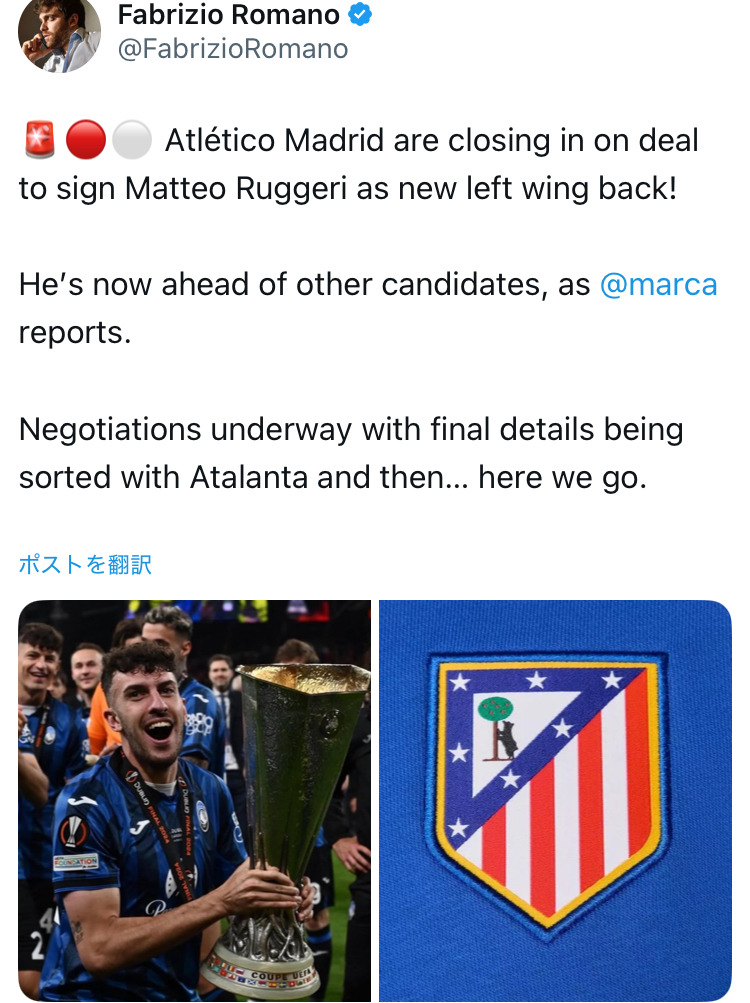
Task: Tap the Europa League sleeve patch on the jersey
Action: [x=74, y=831]
